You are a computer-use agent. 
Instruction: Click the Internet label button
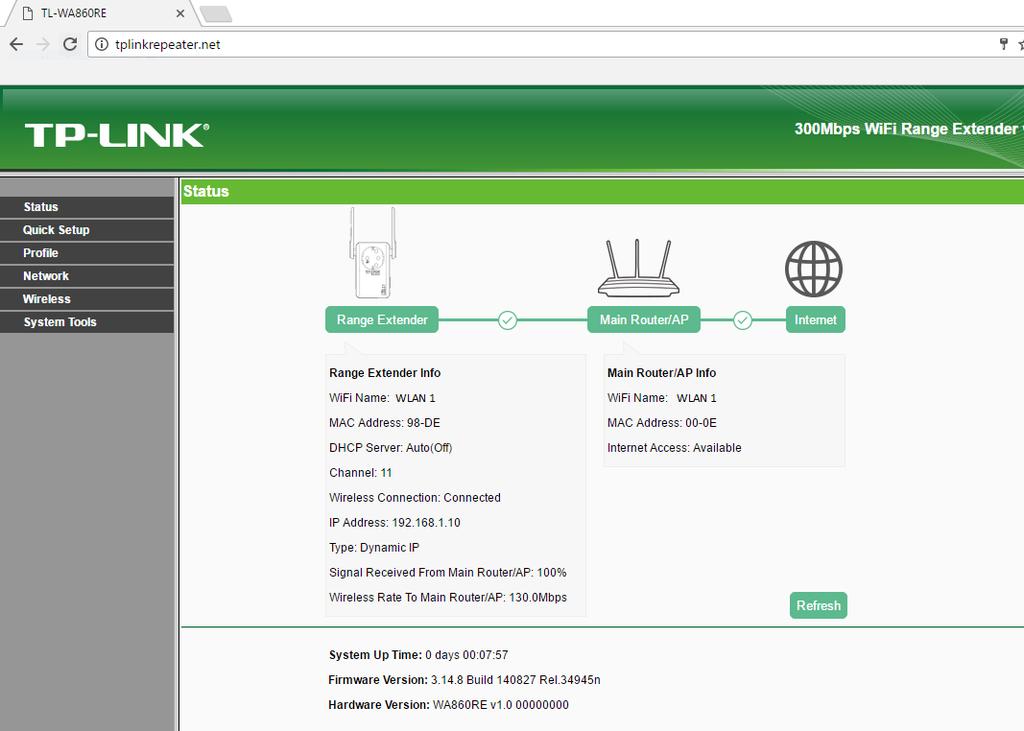coord(816,319)
